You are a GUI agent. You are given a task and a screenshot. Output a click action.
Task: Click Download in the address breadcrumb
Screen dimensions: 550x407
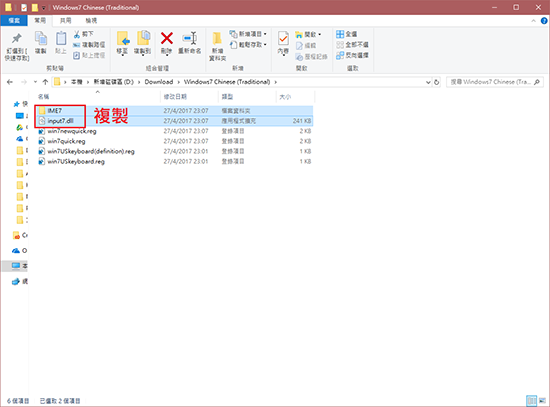click(159, 82)
